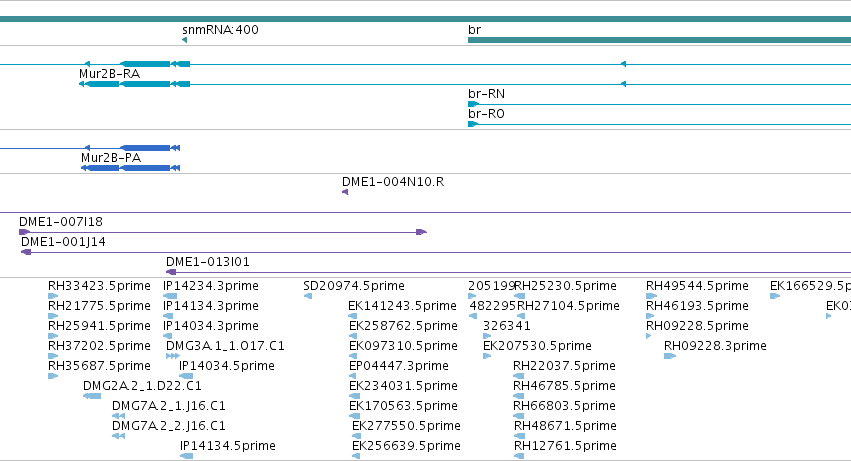Select the EK141243.5prime EST label
Screen dimensions: 851x461
[x=402, y=306]
